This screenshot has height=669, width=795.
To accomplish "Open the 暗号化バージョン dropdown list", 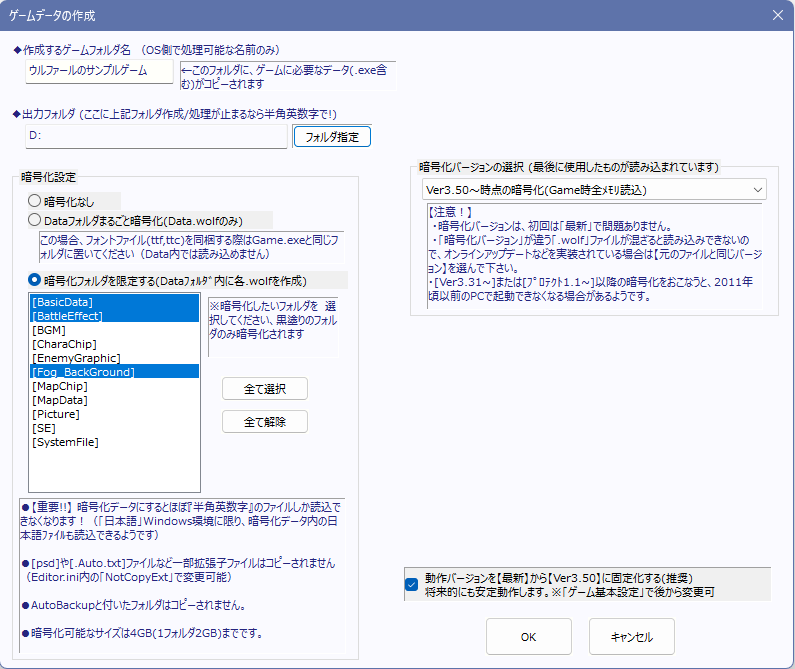I will (594, 190).
